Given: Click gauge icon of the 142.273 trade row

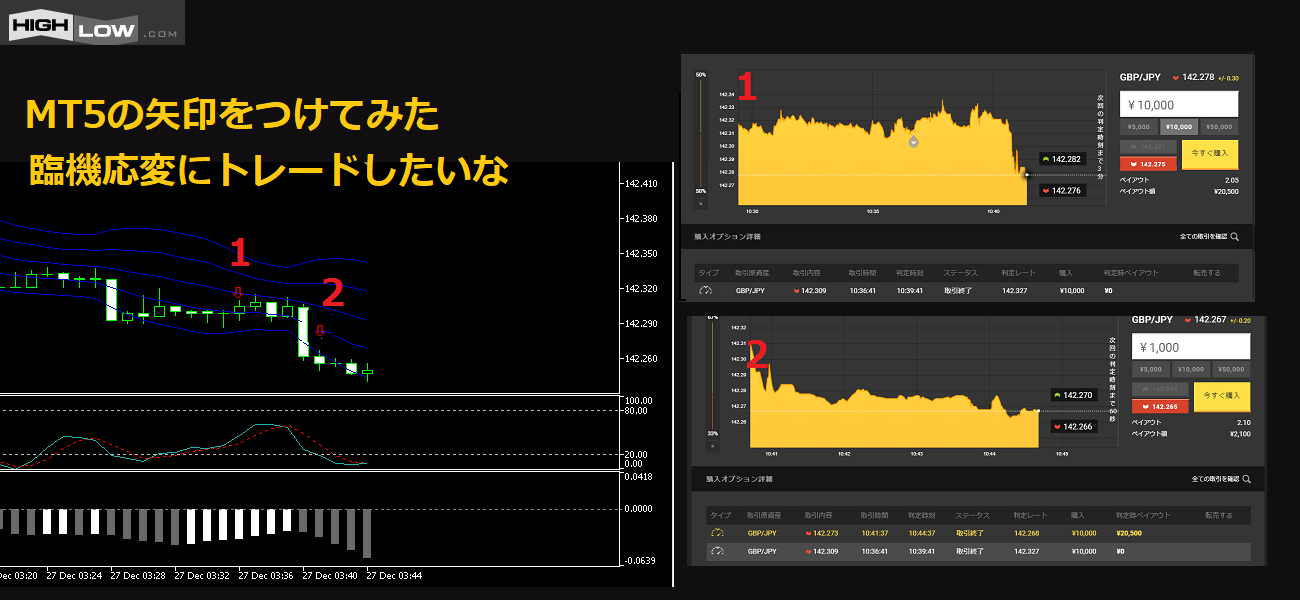Looking at the screenshot, I should 716,533.
